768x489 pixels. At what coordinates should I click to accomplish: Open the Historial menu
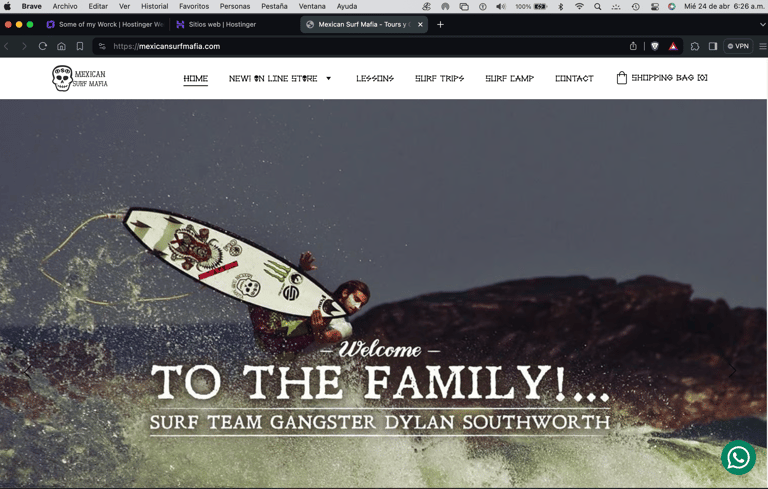[154, 6]
